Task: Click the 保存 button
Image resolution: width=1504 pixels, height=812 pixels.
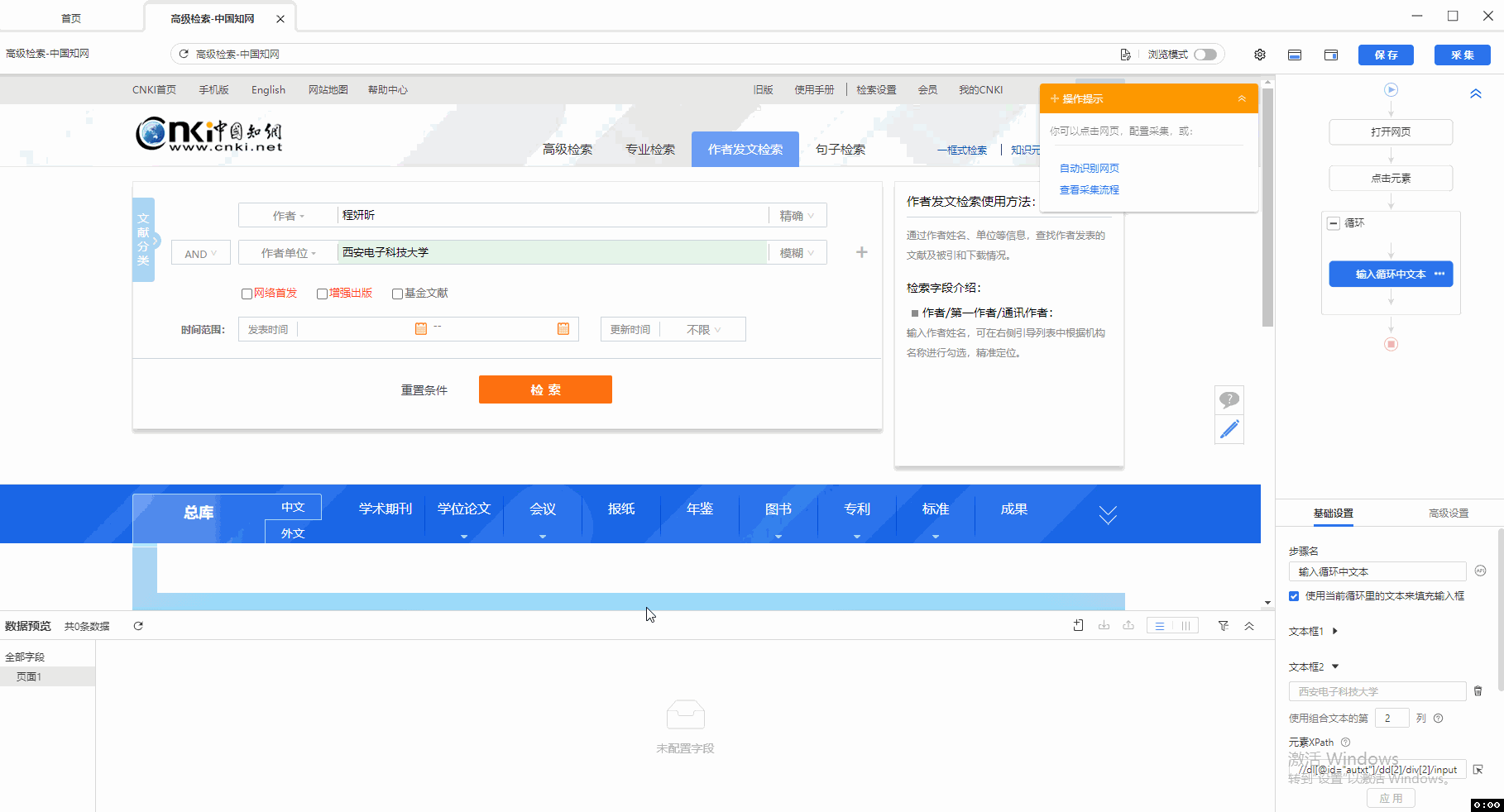Action: (x=1386, y=55)
